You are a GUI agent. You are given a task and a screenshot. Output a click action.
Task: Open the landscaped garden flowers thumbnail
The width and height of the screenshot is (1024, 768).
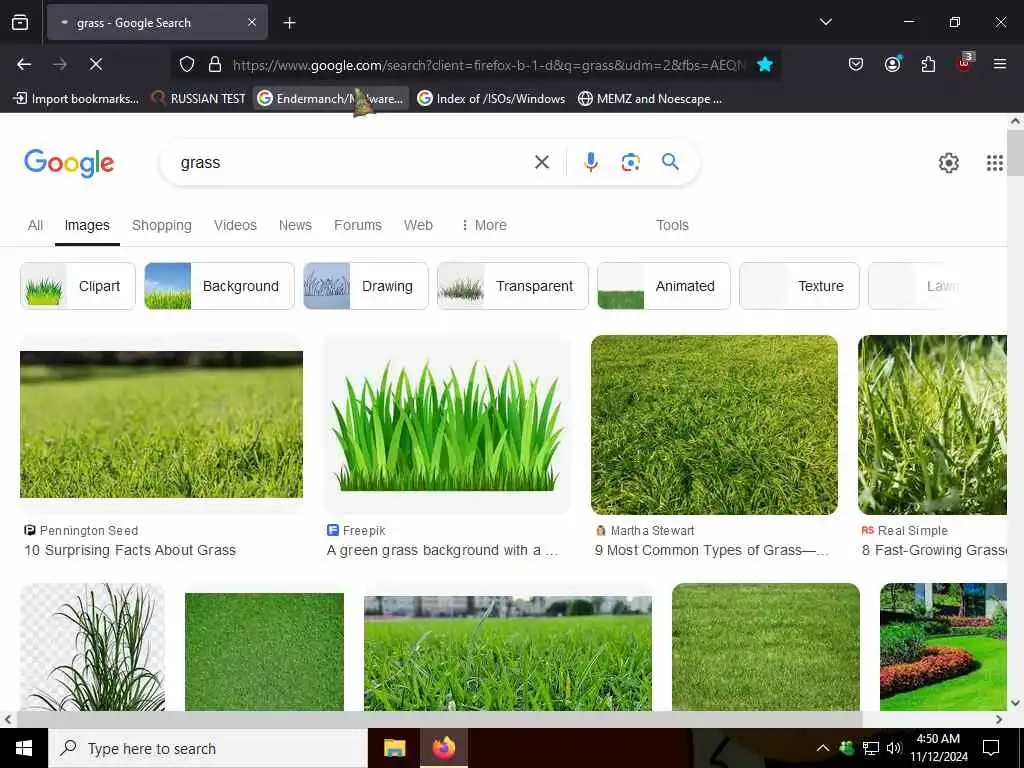(x=943, y=647)
